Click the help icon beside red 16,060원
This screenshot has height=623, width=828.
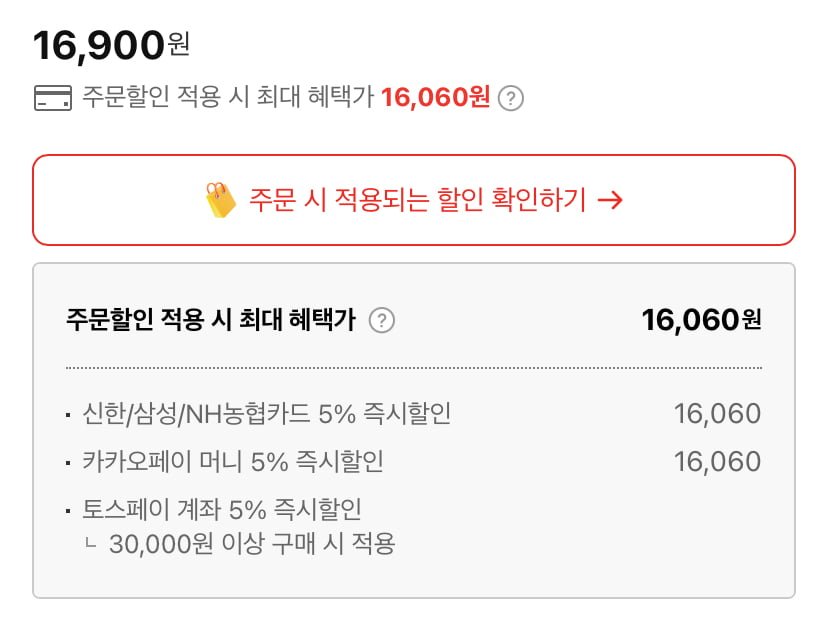tap(511, 99)
